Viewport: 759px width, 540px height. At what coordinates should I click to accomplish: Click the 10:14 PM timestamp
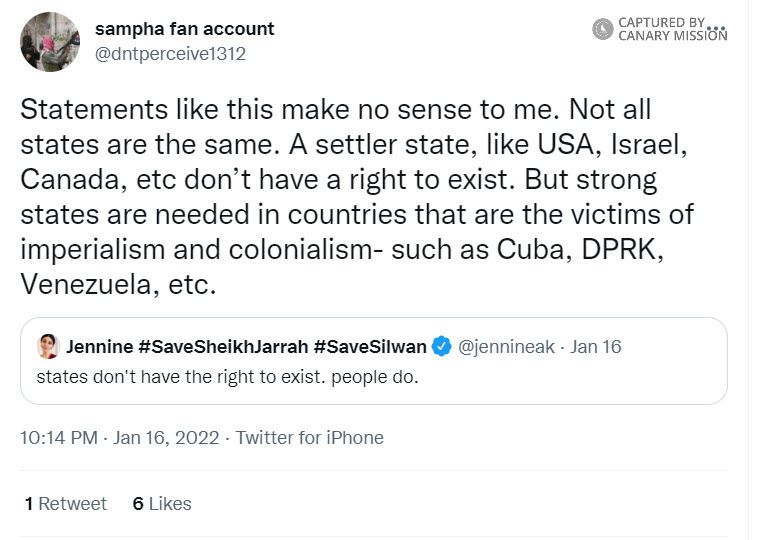coord(59,438)
